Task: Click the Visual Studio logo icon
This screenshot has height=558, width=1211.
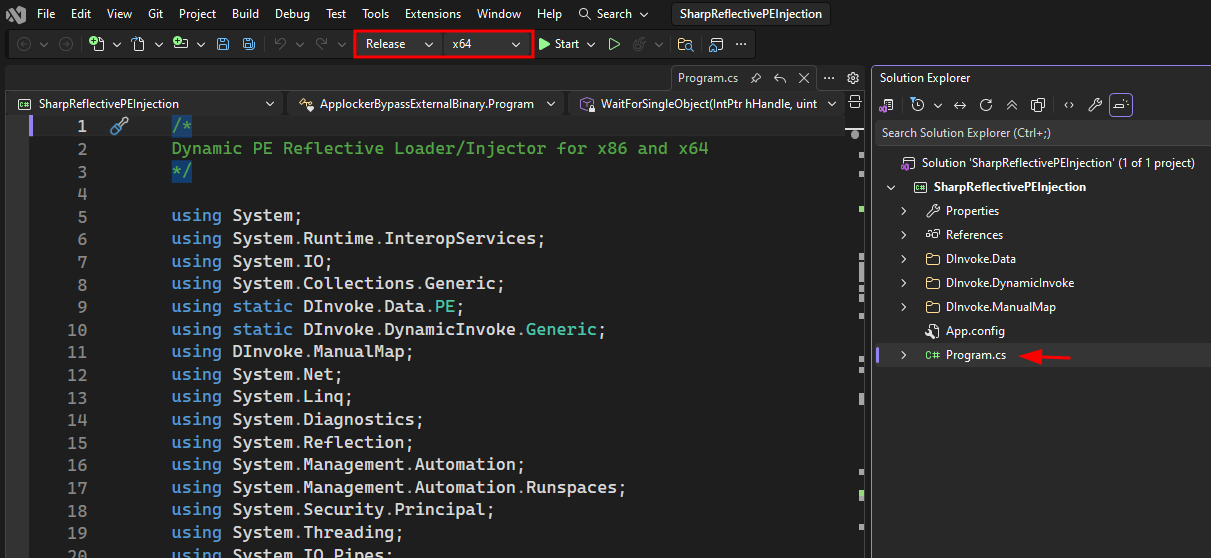Action: click(15, 14)
